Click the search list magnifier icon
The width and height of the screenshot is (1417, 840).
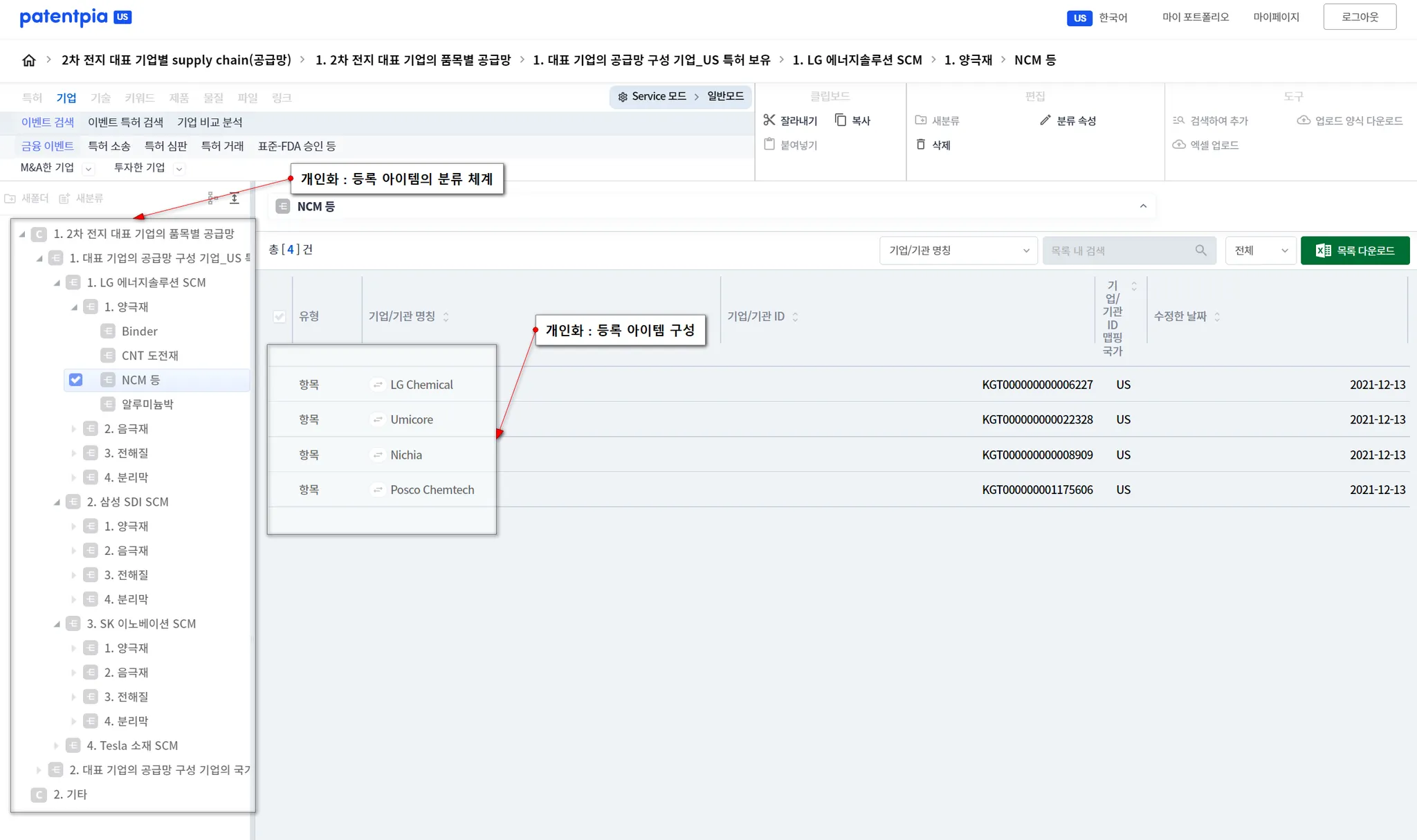[1200, 250]
